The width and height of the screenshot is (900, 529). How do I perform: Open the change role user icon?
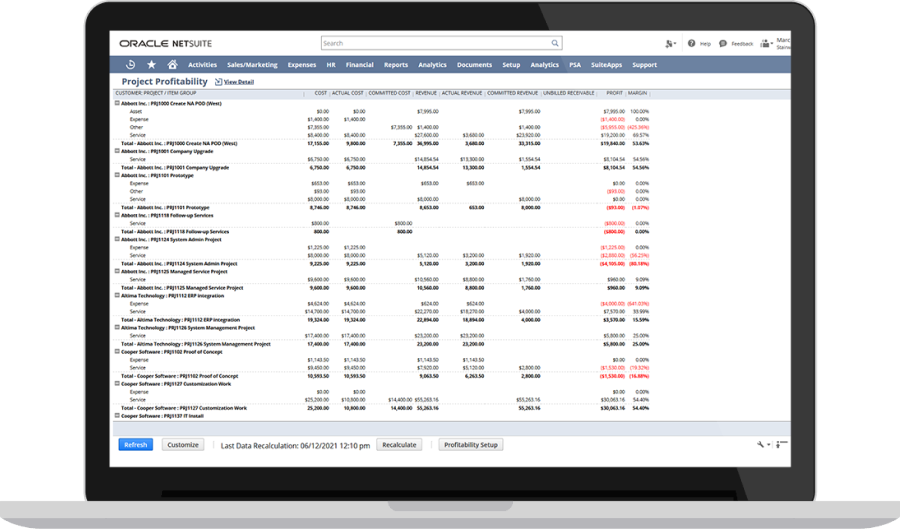pyautogui.click(x=766, y=44)
